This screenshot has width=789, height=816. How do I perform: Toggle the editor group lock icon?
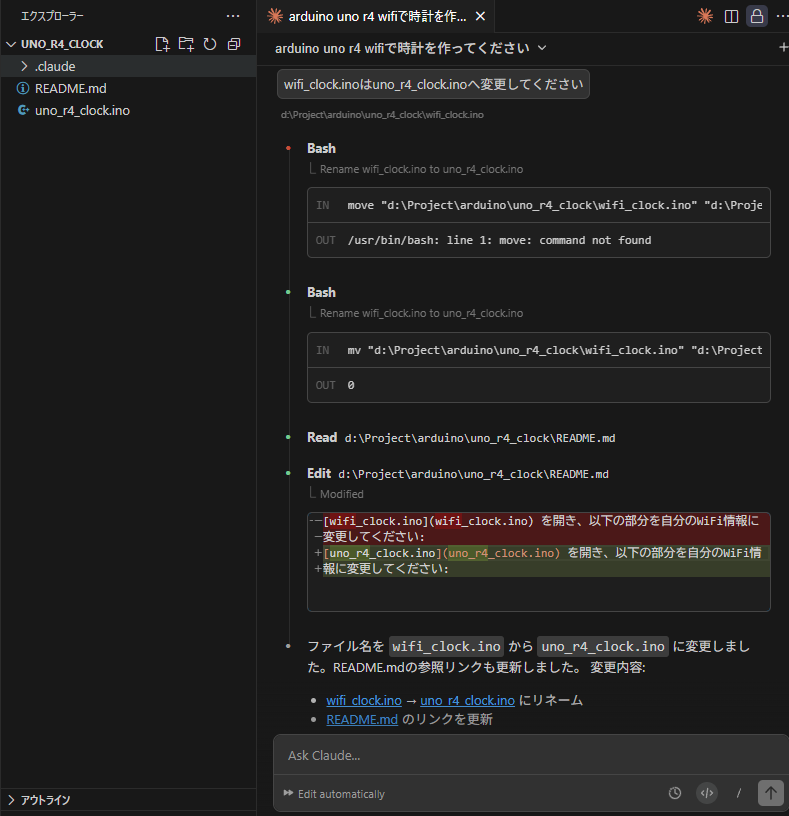tap(757, 16)
